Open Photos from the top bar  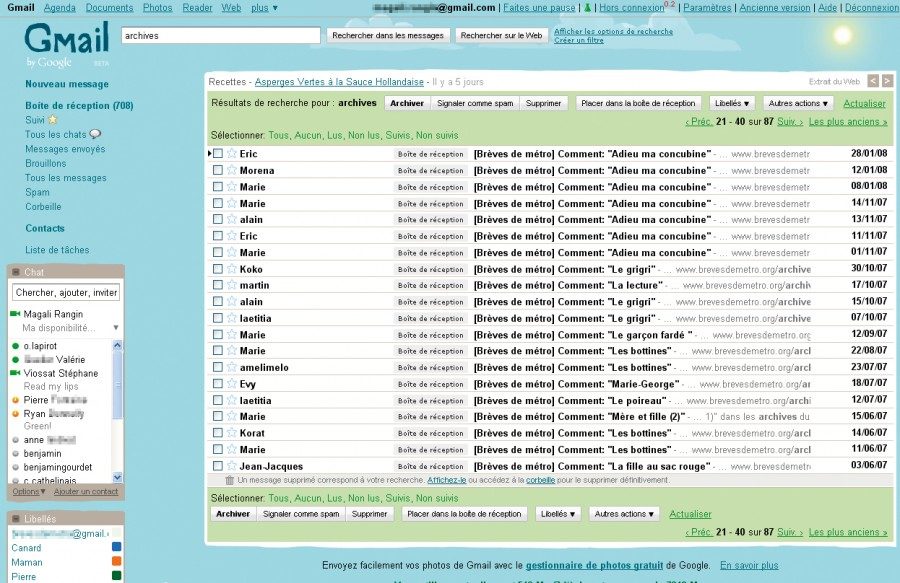(157, 7)
